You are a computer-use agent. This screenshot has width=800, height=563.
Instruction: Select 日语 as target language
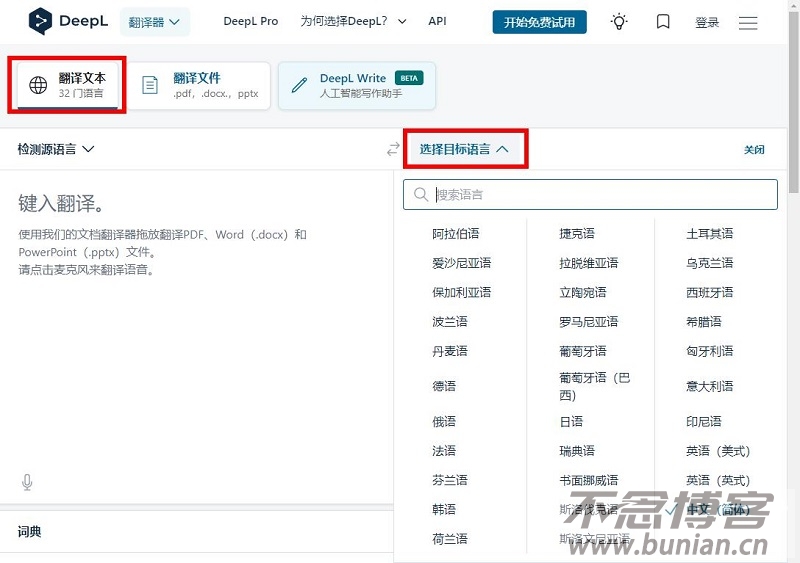(x=571, y=421)
